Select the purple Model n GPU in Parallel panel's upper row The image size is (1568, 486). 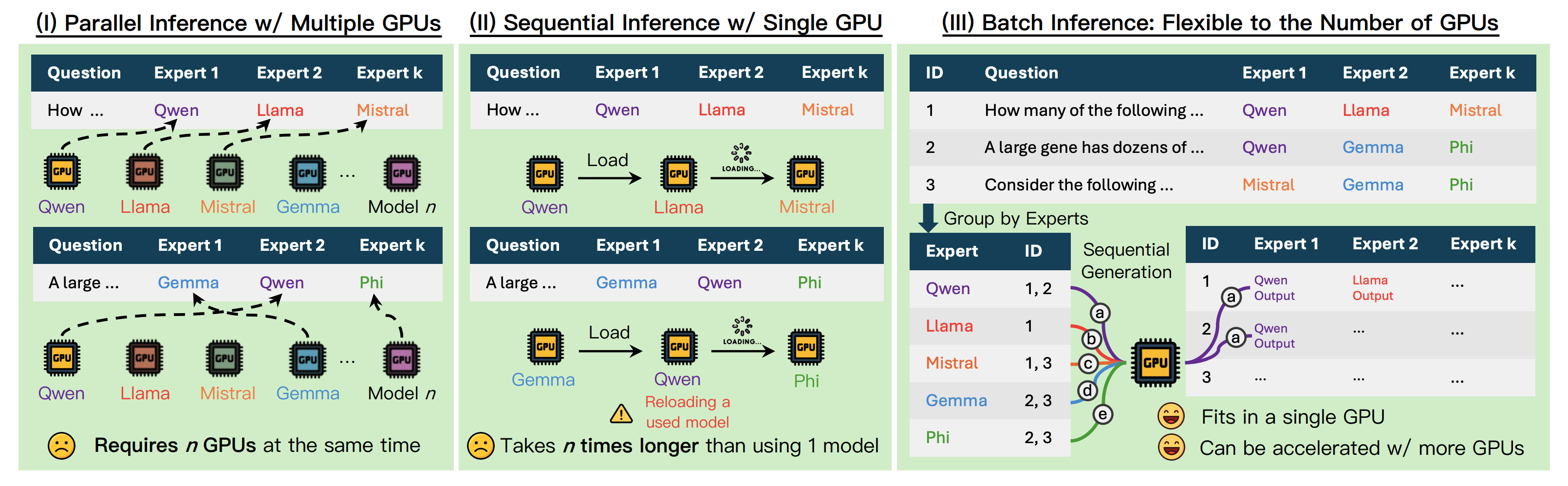(x=402, y=173)
